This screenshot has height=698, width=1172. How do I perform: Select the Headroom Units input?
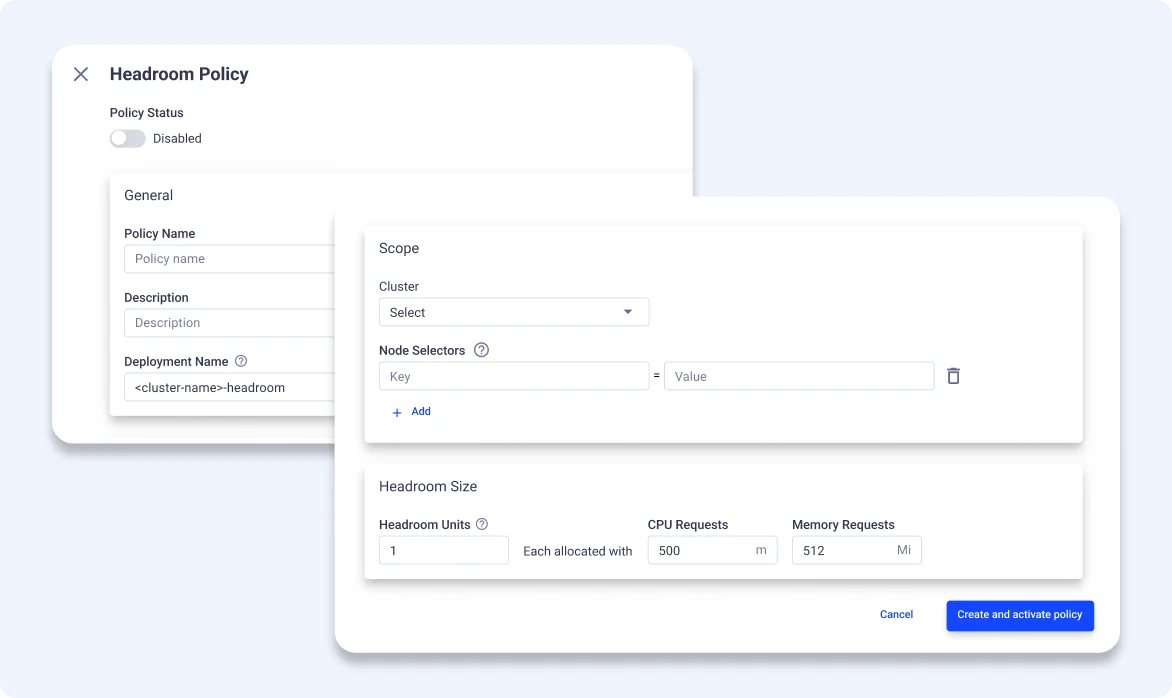[443, 551]
